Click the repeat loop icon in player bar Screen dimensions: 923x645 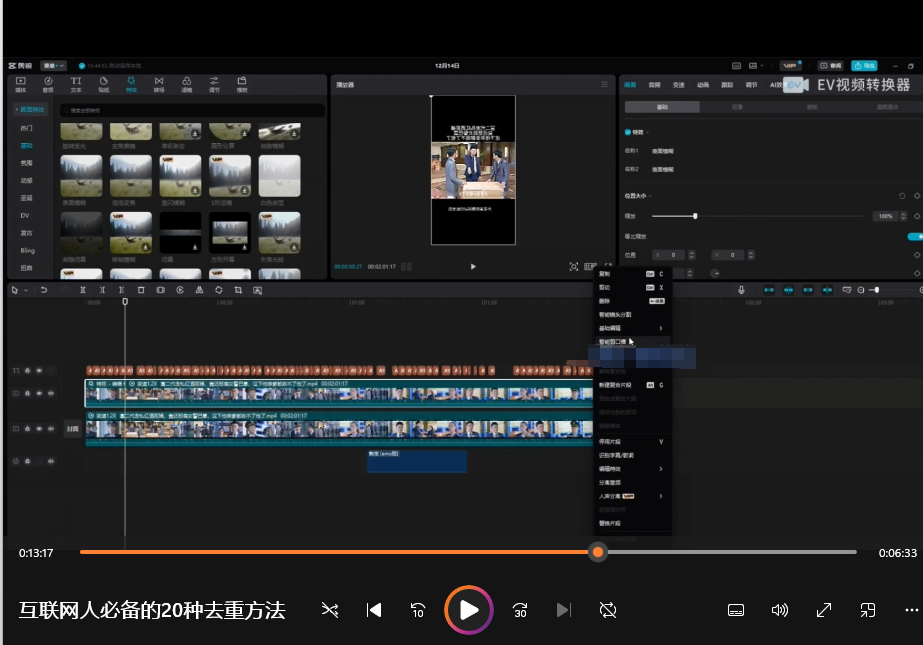pos(607,610)
